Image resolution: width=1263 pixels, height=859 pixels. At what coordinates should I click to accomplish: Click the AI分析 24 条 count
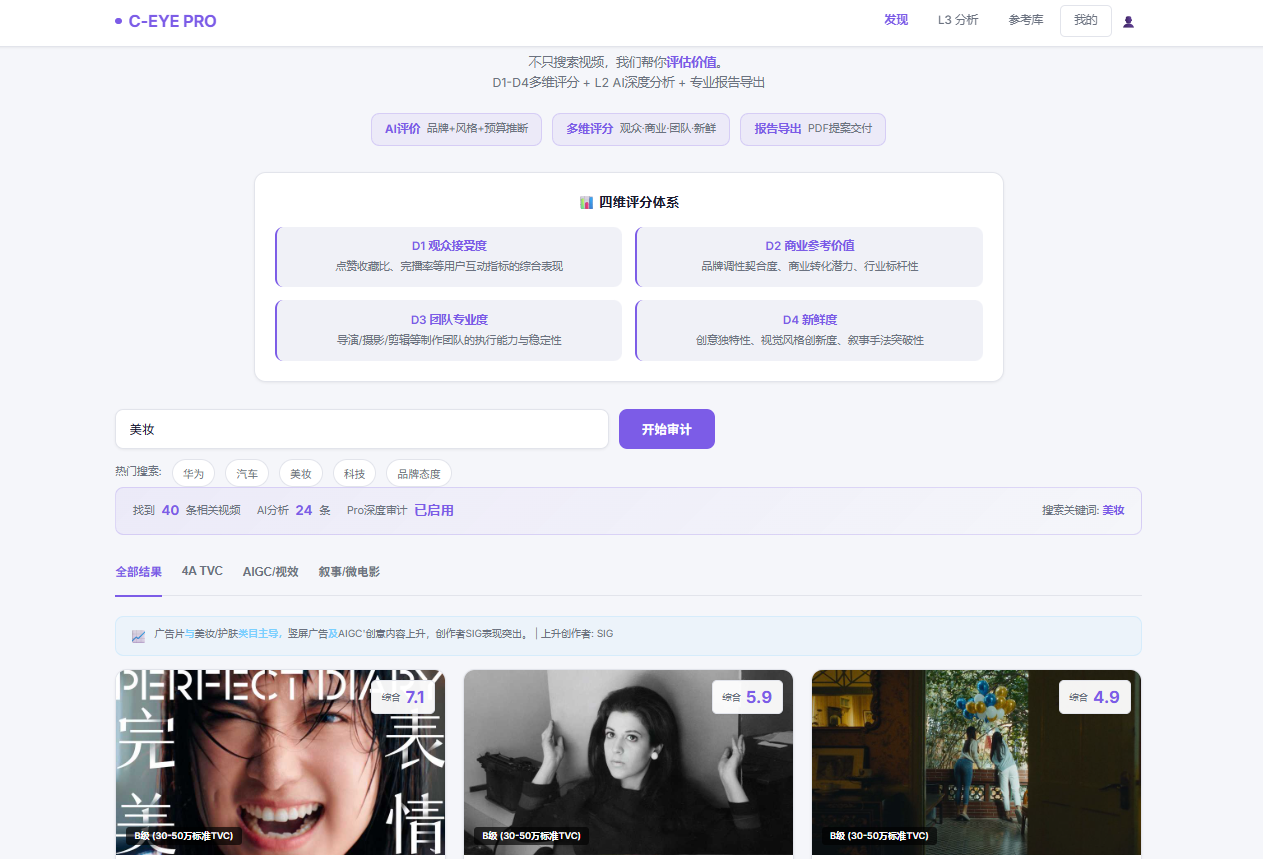(293, 510)
